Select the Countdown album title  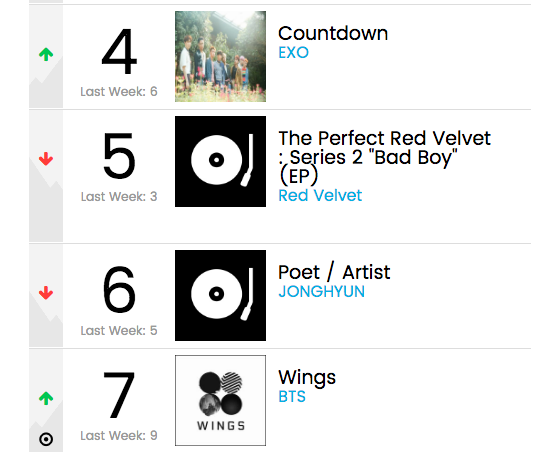coord(333,34)
